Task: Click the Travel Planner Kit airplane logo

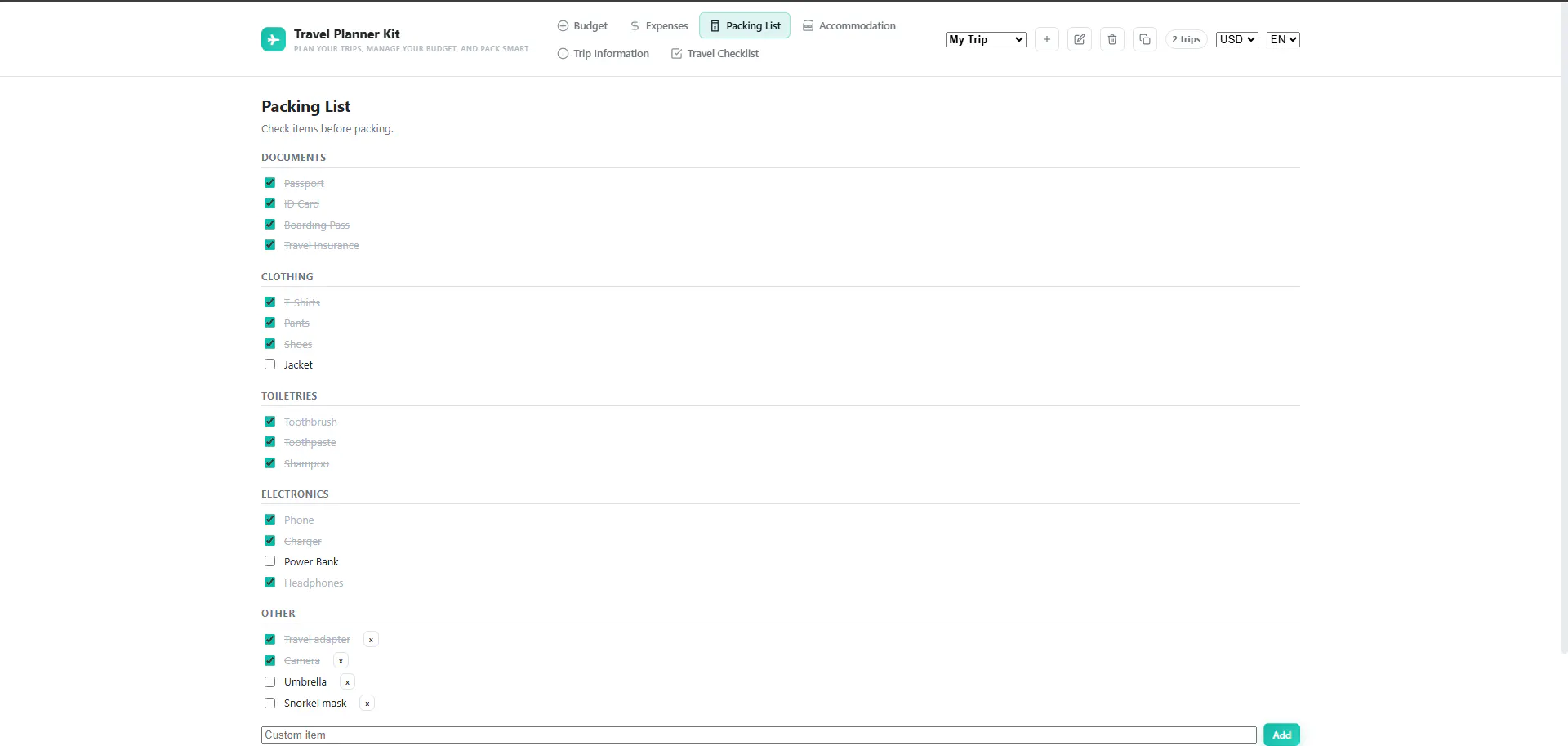Action: tap(274, 39)
